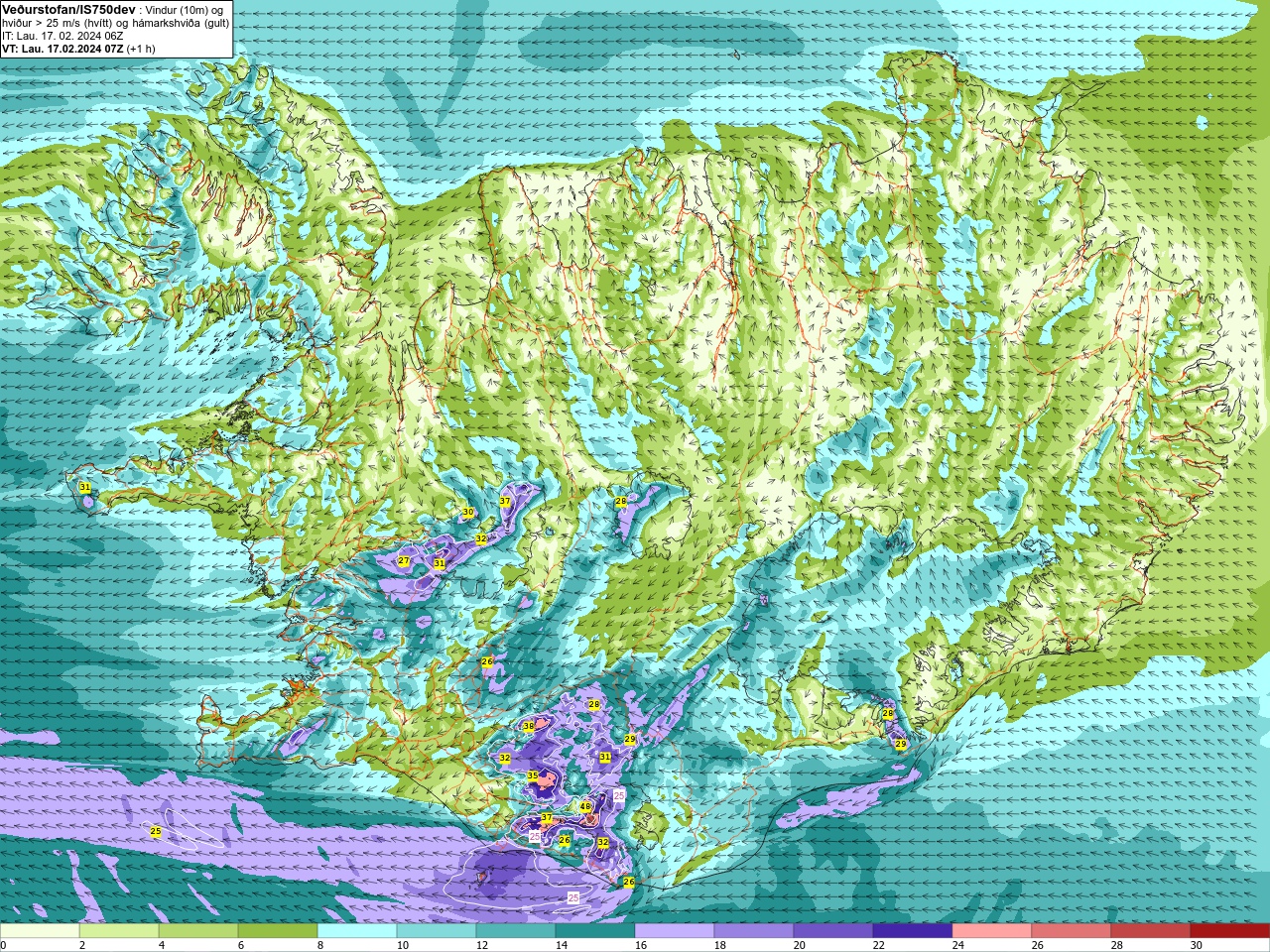Select the lavender 16–18 m/s legend swatch
1270x952 pixels.
click(x=675, y=931)
